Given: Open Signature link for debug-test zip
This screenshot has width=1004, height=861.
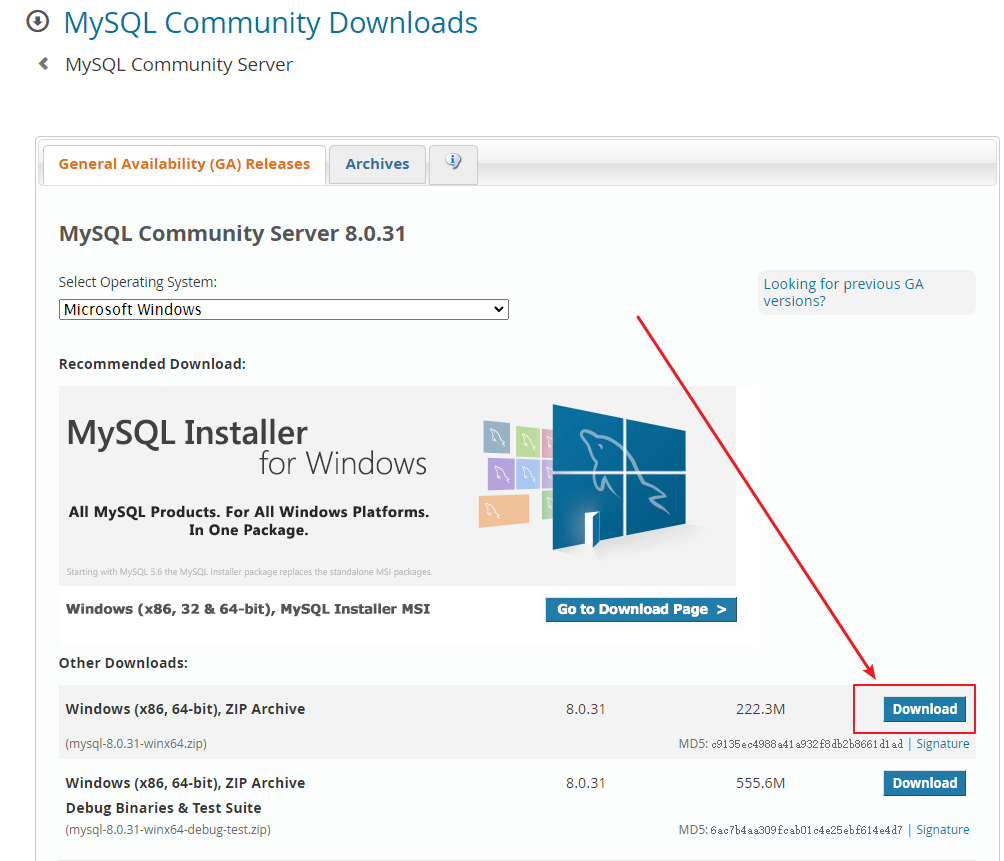Looking at the screenshot, I should [943, 830].
